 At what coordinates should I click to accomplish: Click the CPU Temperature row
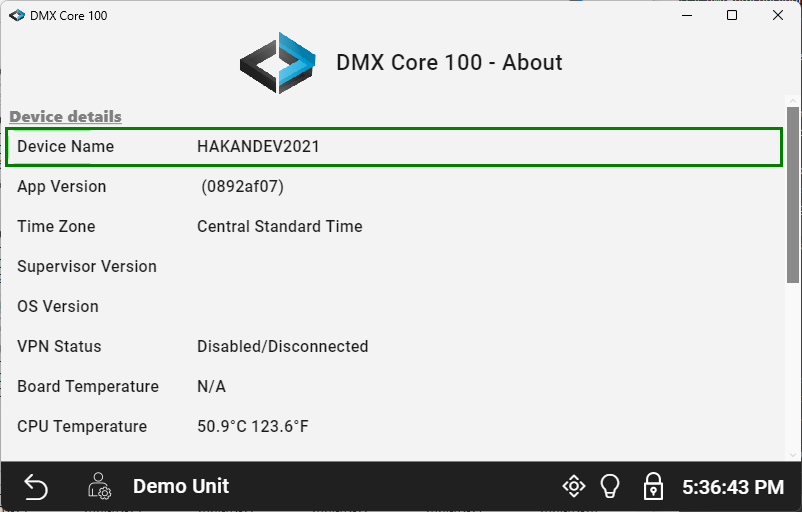coord(393,427)
